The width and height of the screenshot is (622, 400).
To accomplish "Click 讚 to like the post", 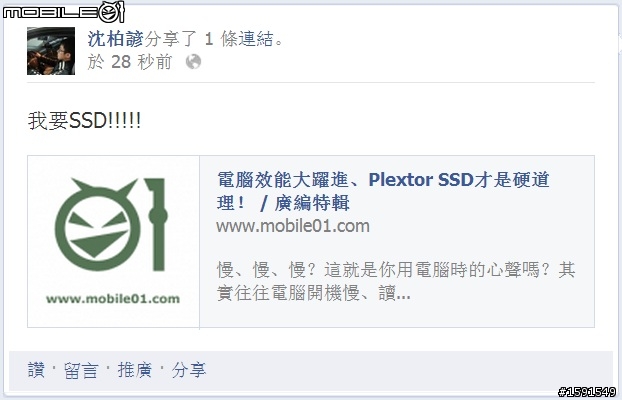I will (36, 370).
